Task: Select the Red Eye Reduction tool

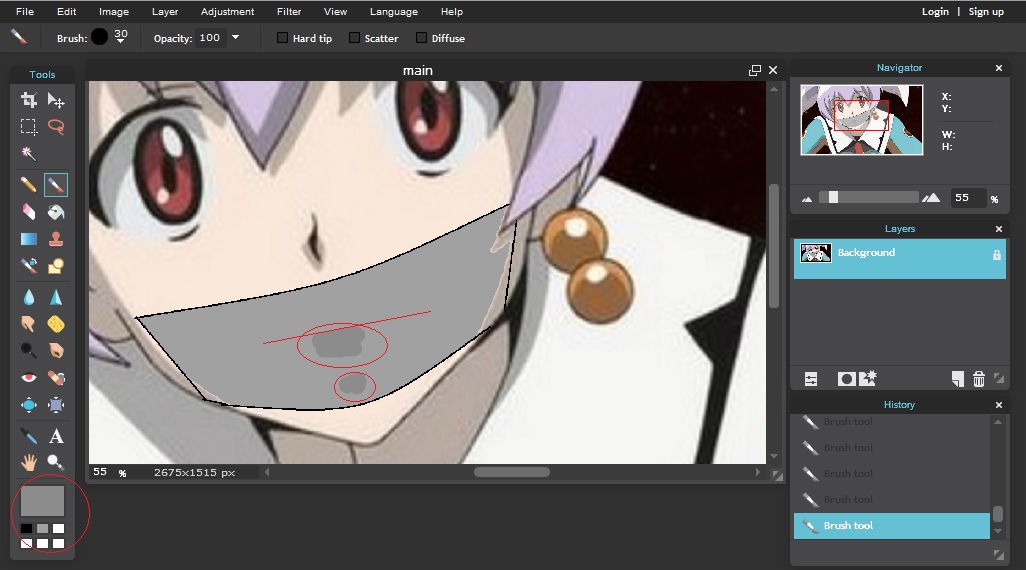Action: (28, 378)
